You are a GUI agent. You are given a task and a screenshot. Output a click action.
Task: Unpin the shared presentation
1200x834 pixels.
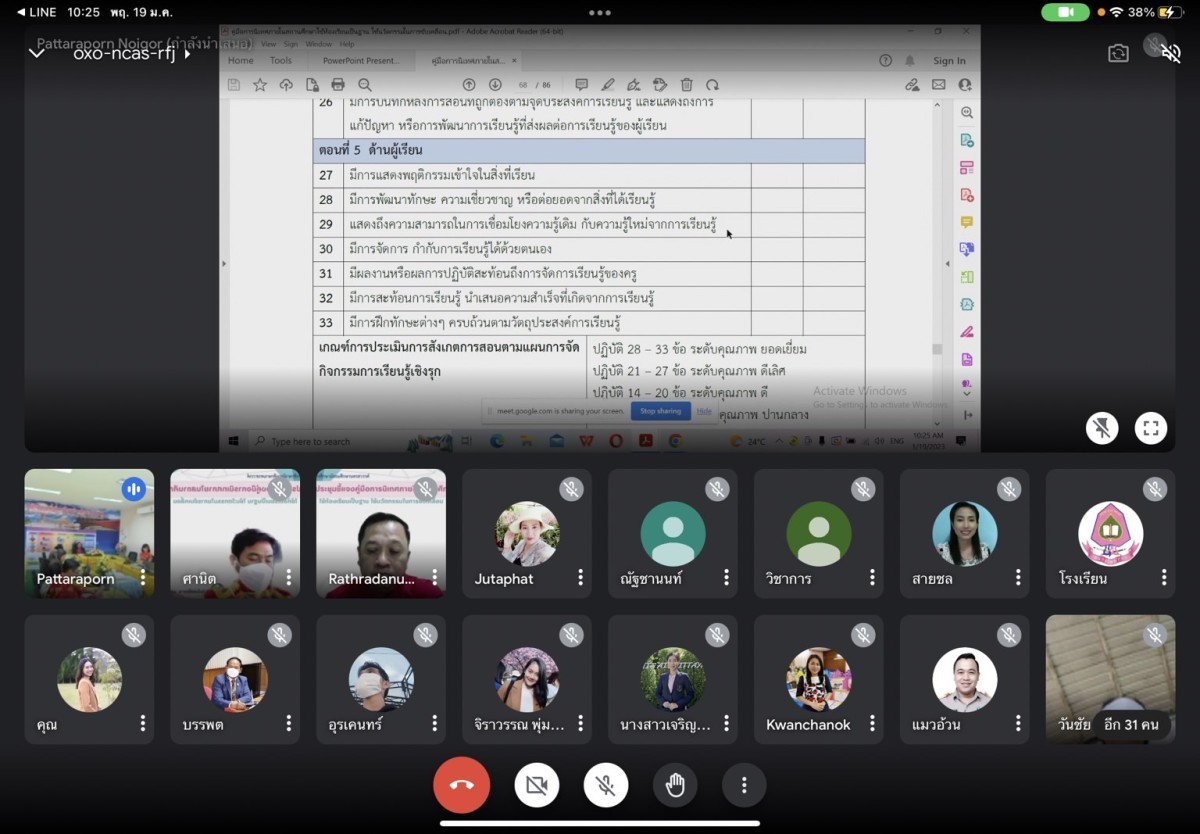coord(1102,429)
